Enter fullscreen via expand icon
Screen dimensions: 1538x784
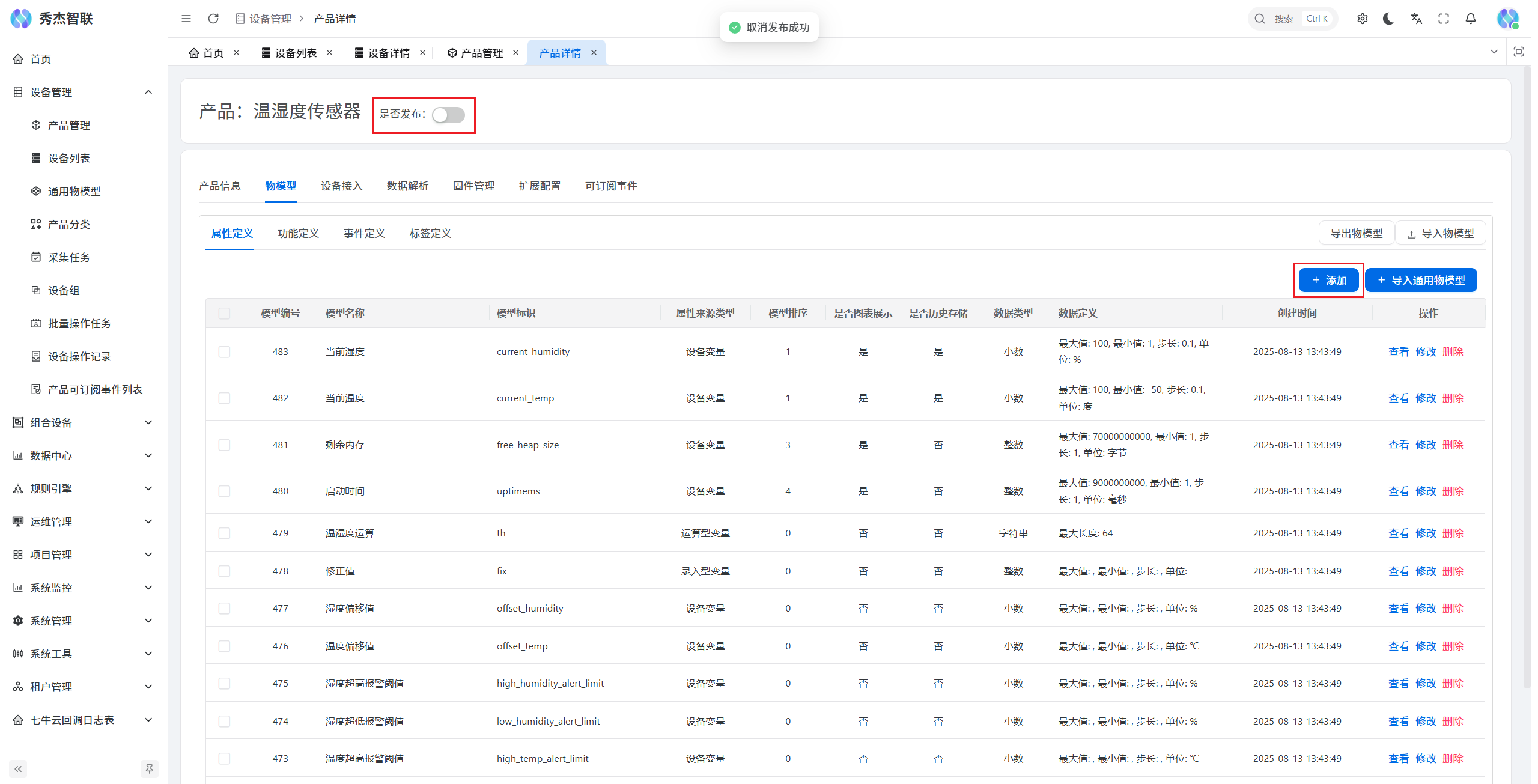click(x=1444, y=19)
